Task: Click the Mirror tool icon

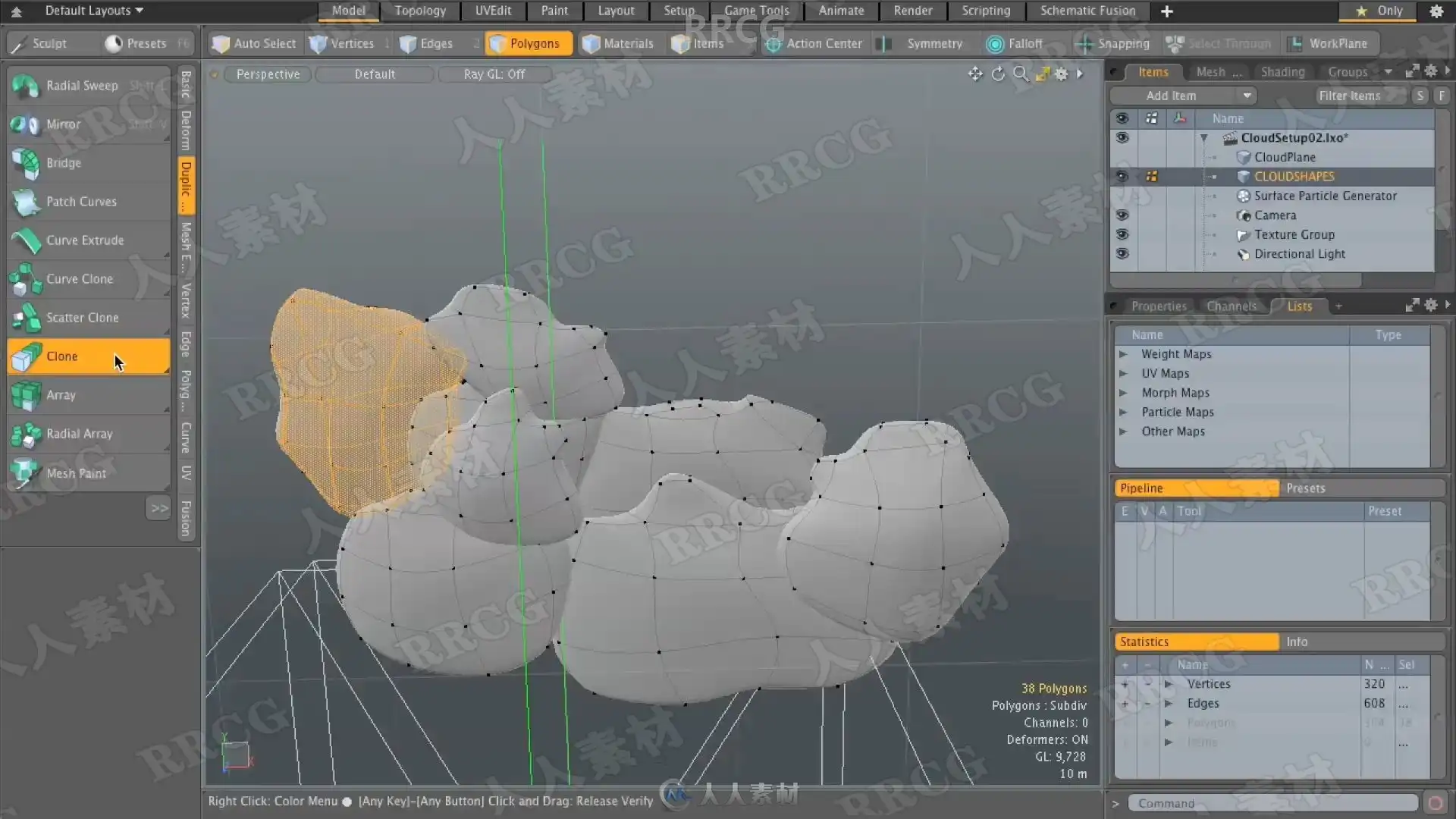Action: (26, 124)
